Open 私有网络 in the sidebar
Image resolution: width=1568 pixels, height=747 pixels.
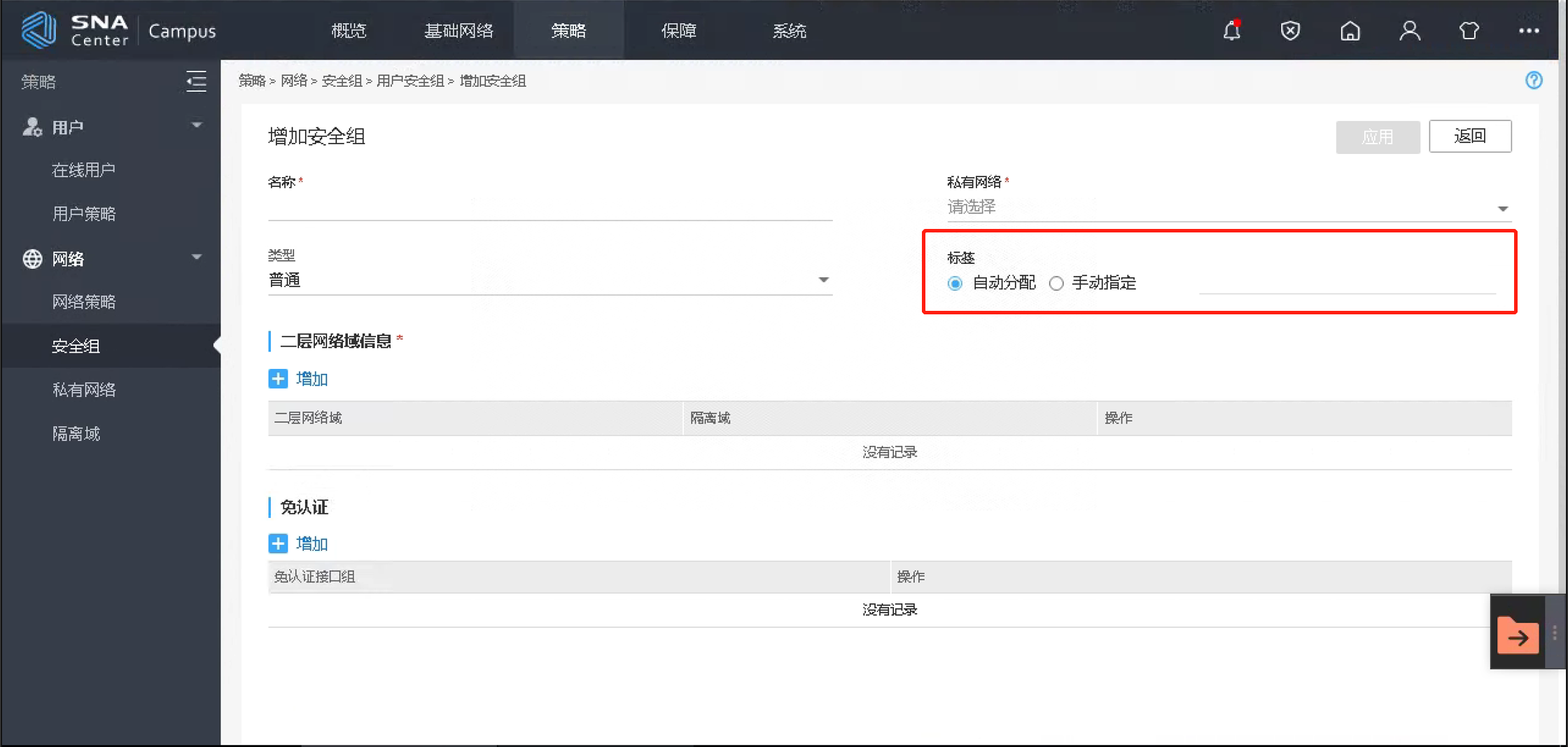pos(84,390)
